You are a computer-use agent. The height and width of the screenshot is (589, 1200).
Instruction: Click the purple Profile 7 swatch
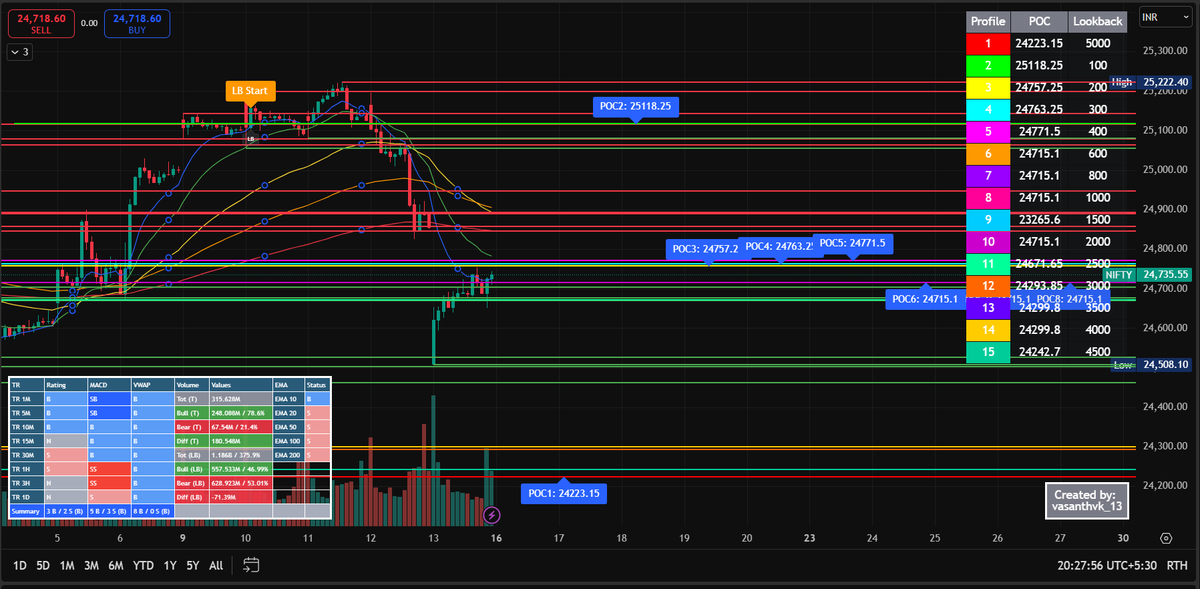pos(988,176)
